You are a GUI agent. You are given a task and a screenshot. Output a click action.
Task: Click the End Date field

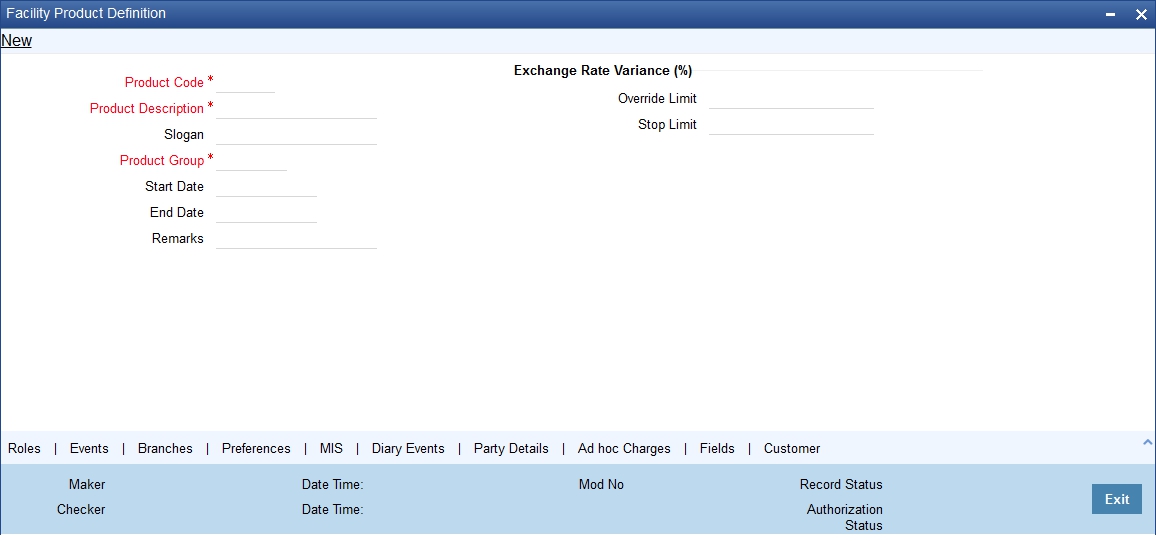[x=266, y=212]
